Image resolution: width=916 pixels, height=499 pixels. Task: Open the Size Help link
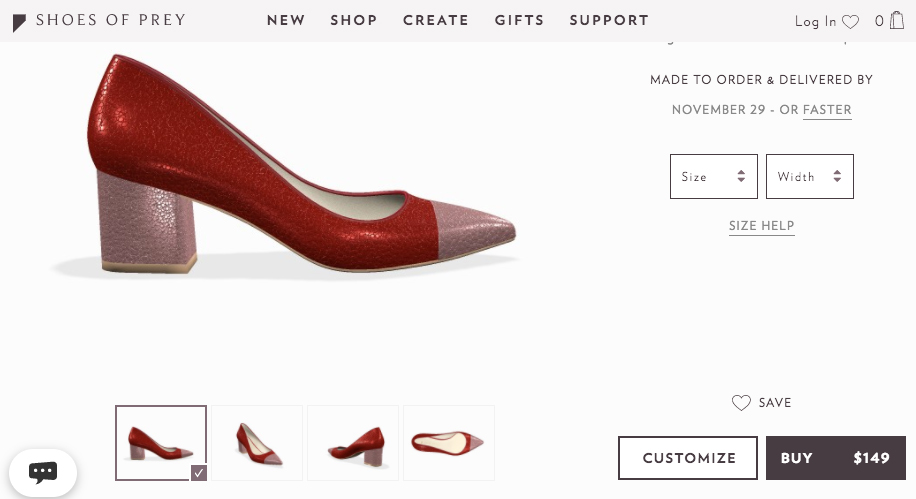[x=761, y=226]
